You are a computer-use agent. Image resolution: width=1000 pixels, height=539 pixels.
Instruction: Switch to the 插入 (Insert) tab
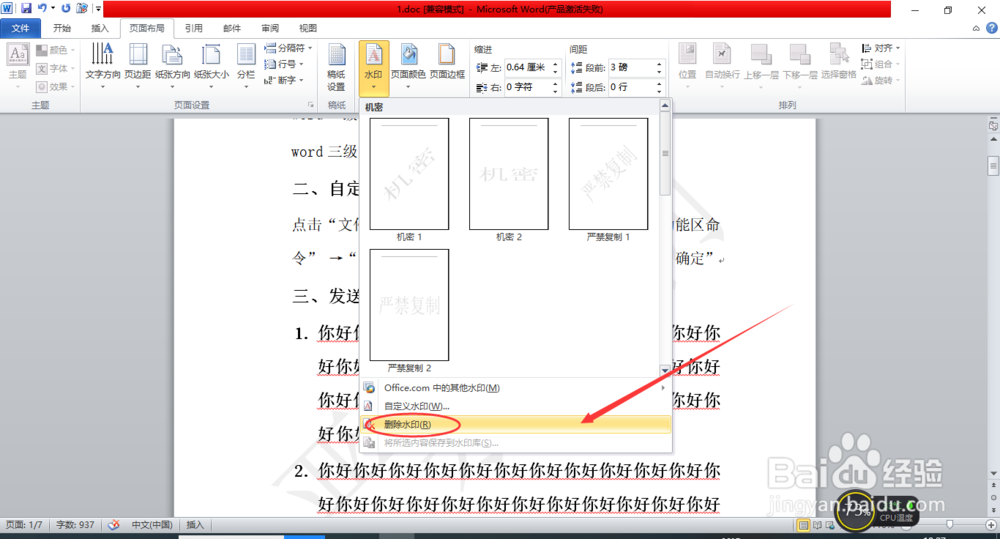click(x=99, y=28)
